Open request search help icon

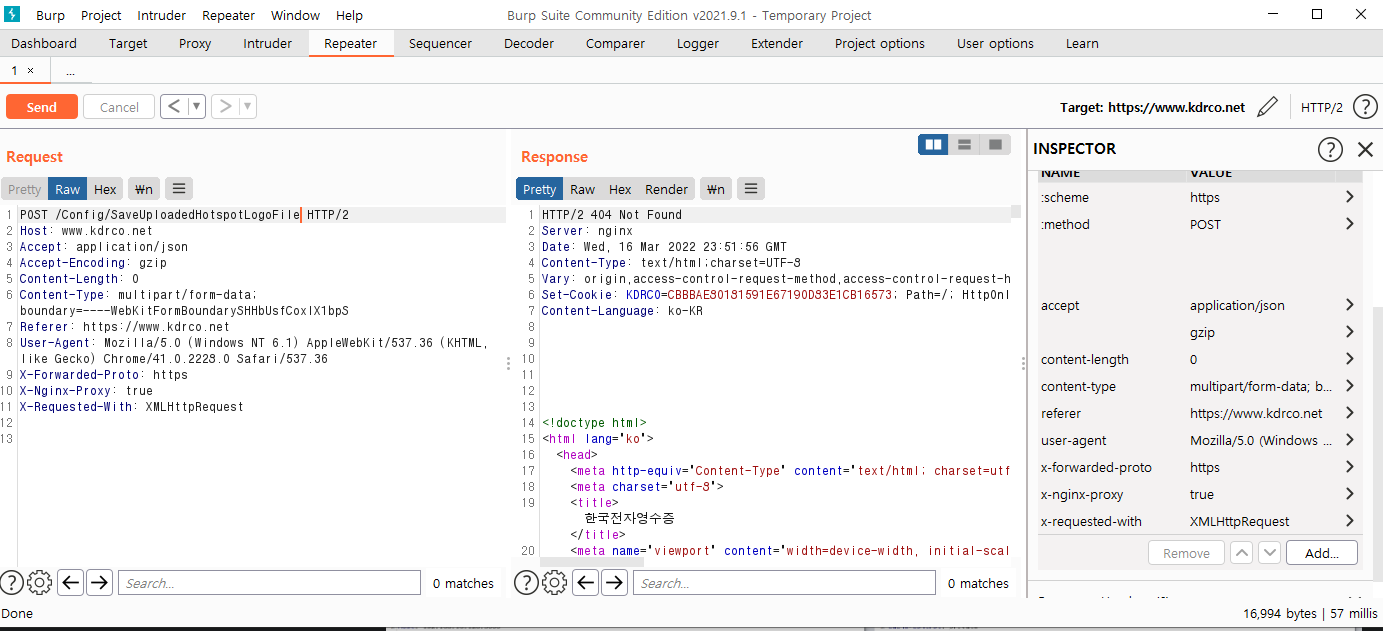tap(11, 582)
